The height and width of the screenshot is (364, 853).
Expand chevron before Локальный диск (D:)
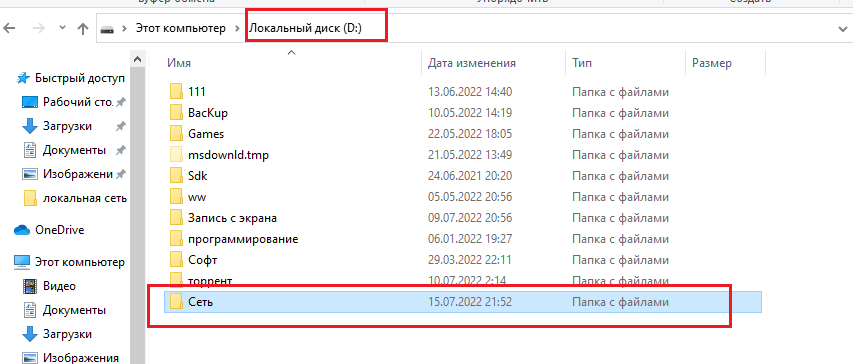pyautogui.click(x=238, y=29)
